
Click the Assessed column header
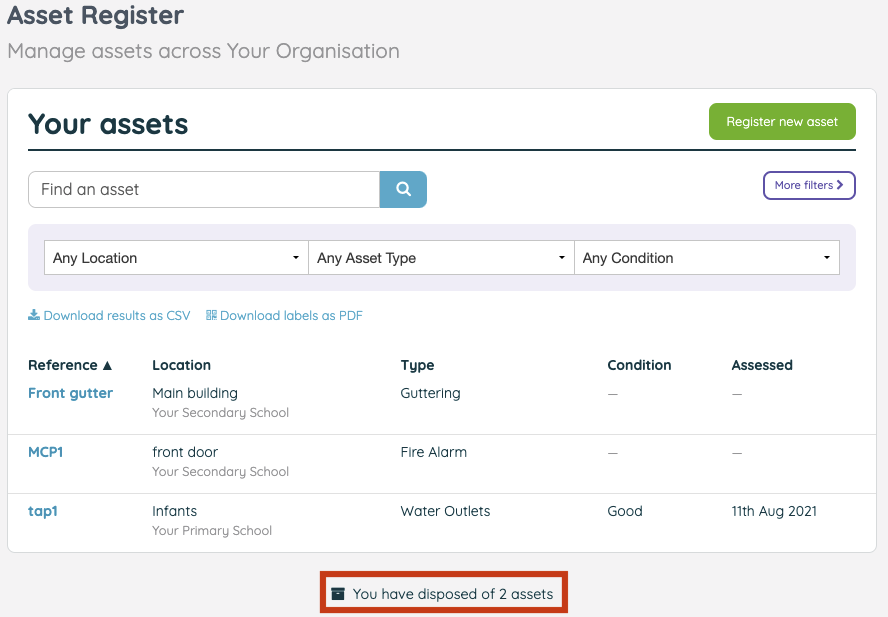(x=762, y=365)
